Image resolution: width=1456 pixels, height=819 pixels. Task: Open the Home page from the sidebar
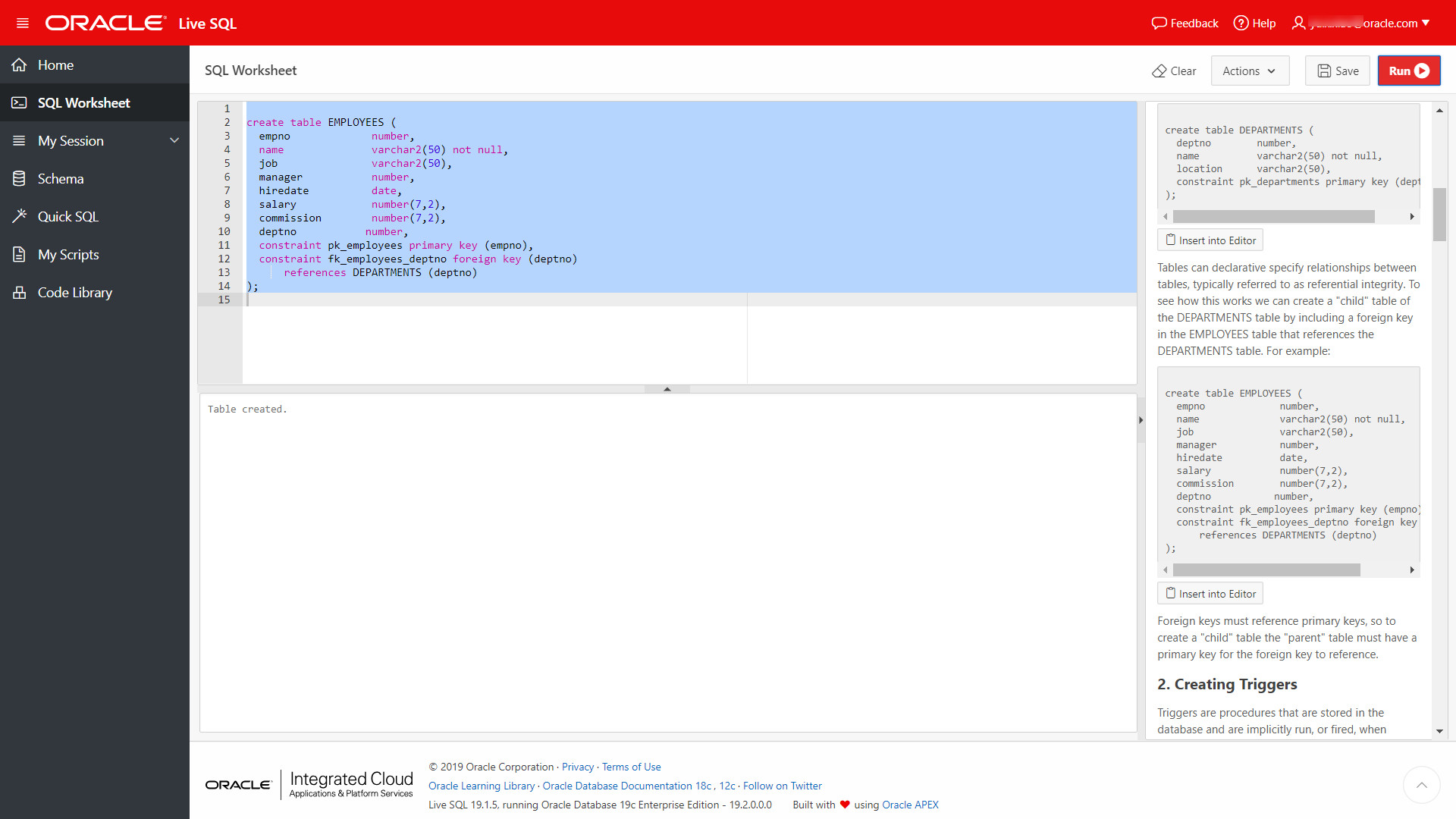[x=55, y=65]
